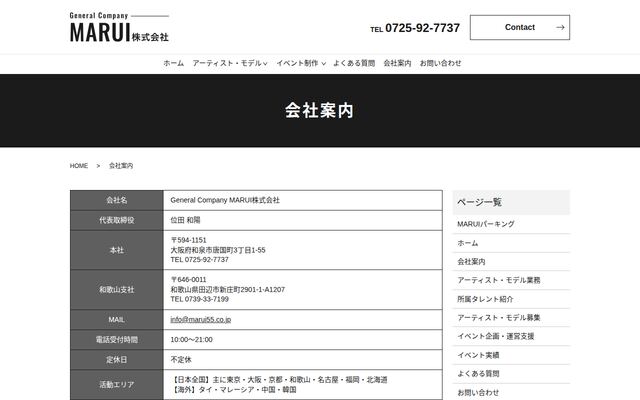This screenshot has width=640, height=400.
Task: Click the 不定休 value cell
Action: [x=303, y=360]
